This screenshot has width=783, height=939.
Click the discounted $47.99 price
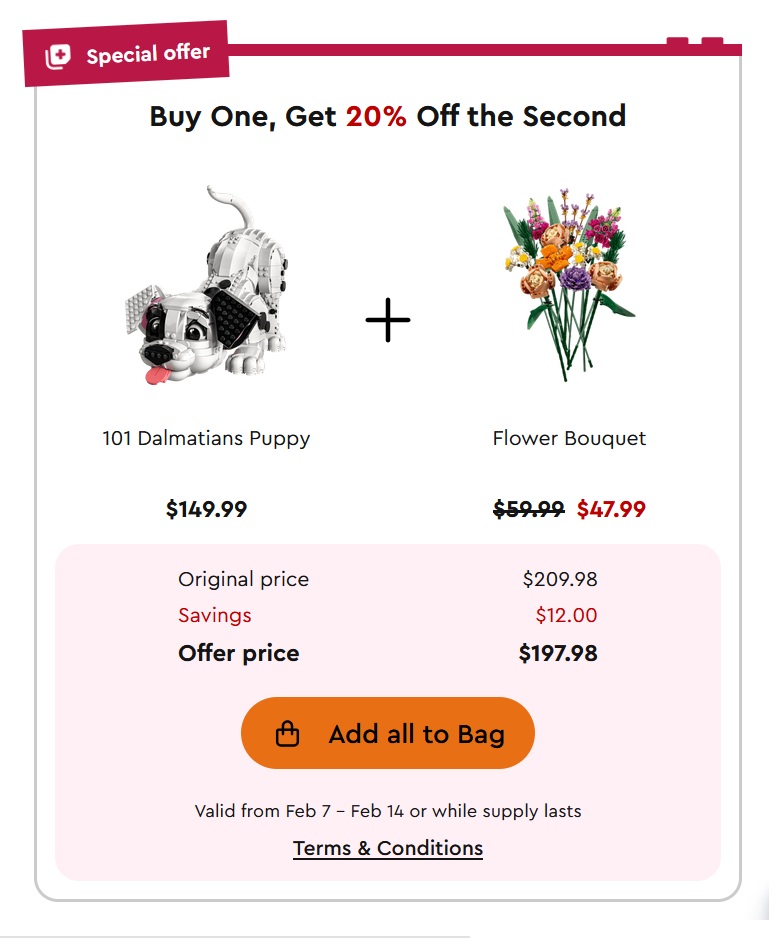coord(611,509)
